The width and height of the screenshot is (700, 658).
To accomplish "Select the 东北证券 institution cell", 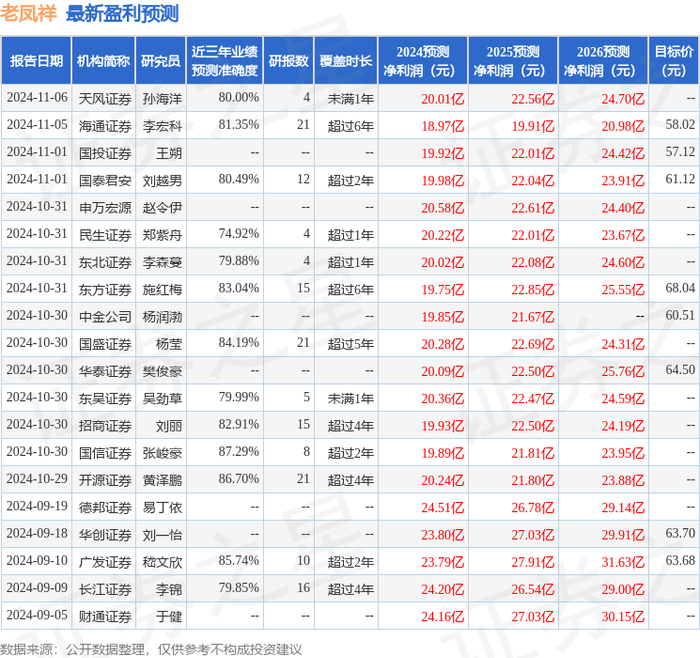I will [x=105, y=262].
